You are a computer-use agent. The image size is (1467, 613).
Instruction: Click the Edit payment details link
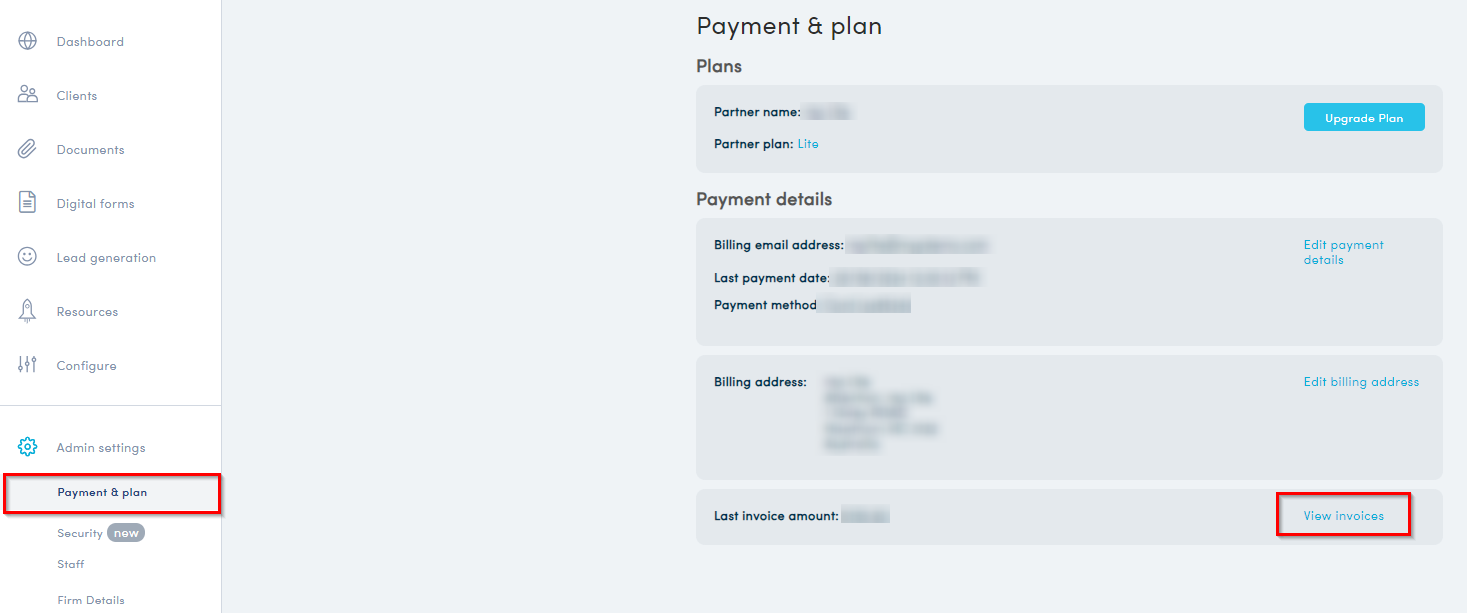1343,252
